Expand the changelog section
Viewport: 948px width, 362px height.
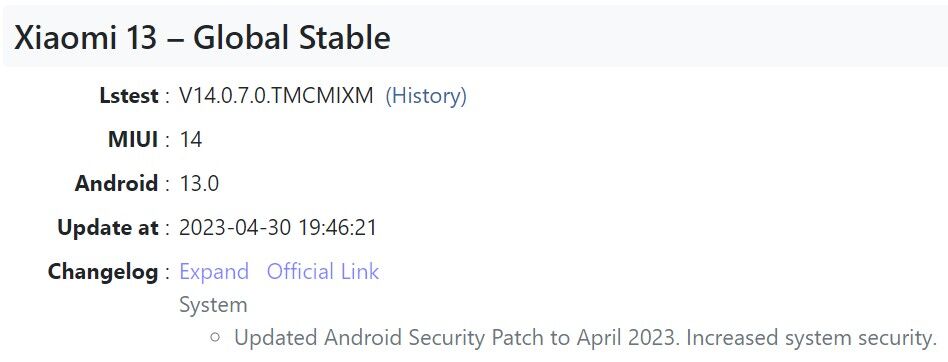click(214, 271)
